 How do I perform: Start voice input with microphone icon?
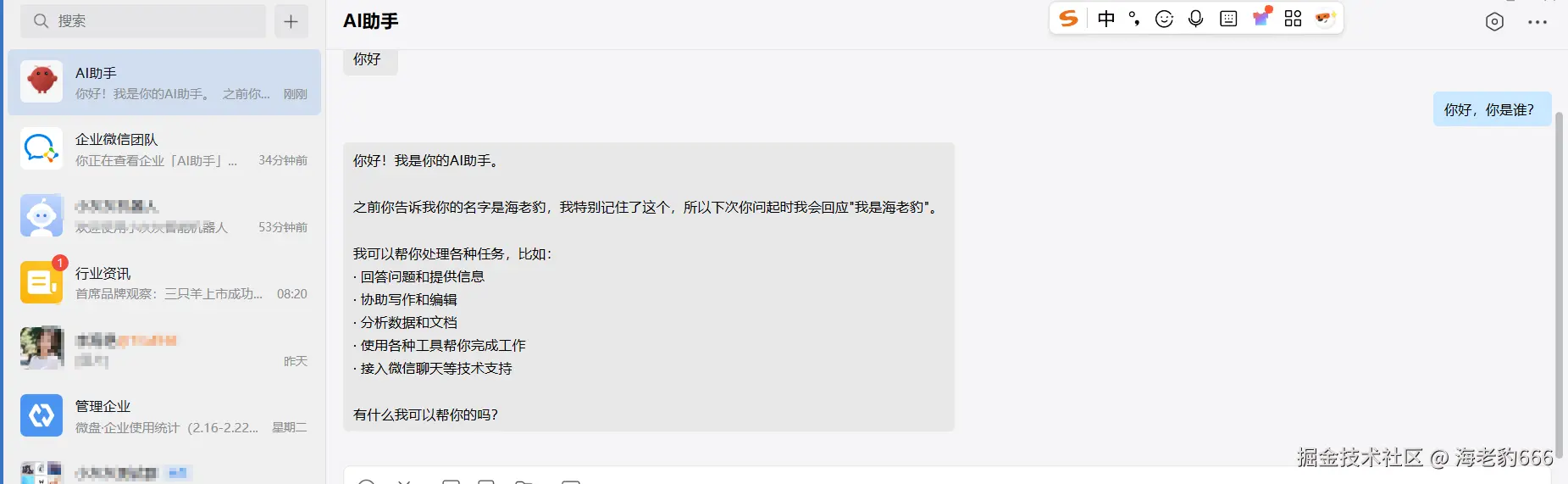(x=1195, y=19)
